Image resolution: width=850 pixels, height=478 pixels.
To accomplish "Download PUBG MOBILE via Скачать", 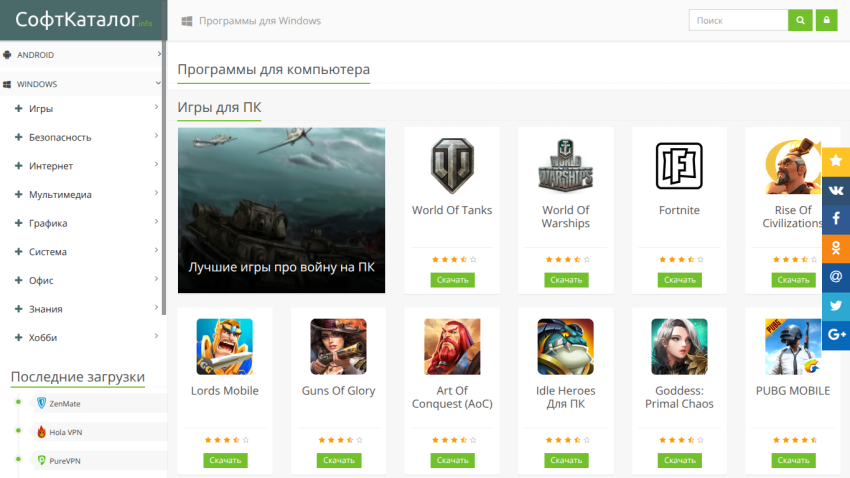I will [794, 460].
